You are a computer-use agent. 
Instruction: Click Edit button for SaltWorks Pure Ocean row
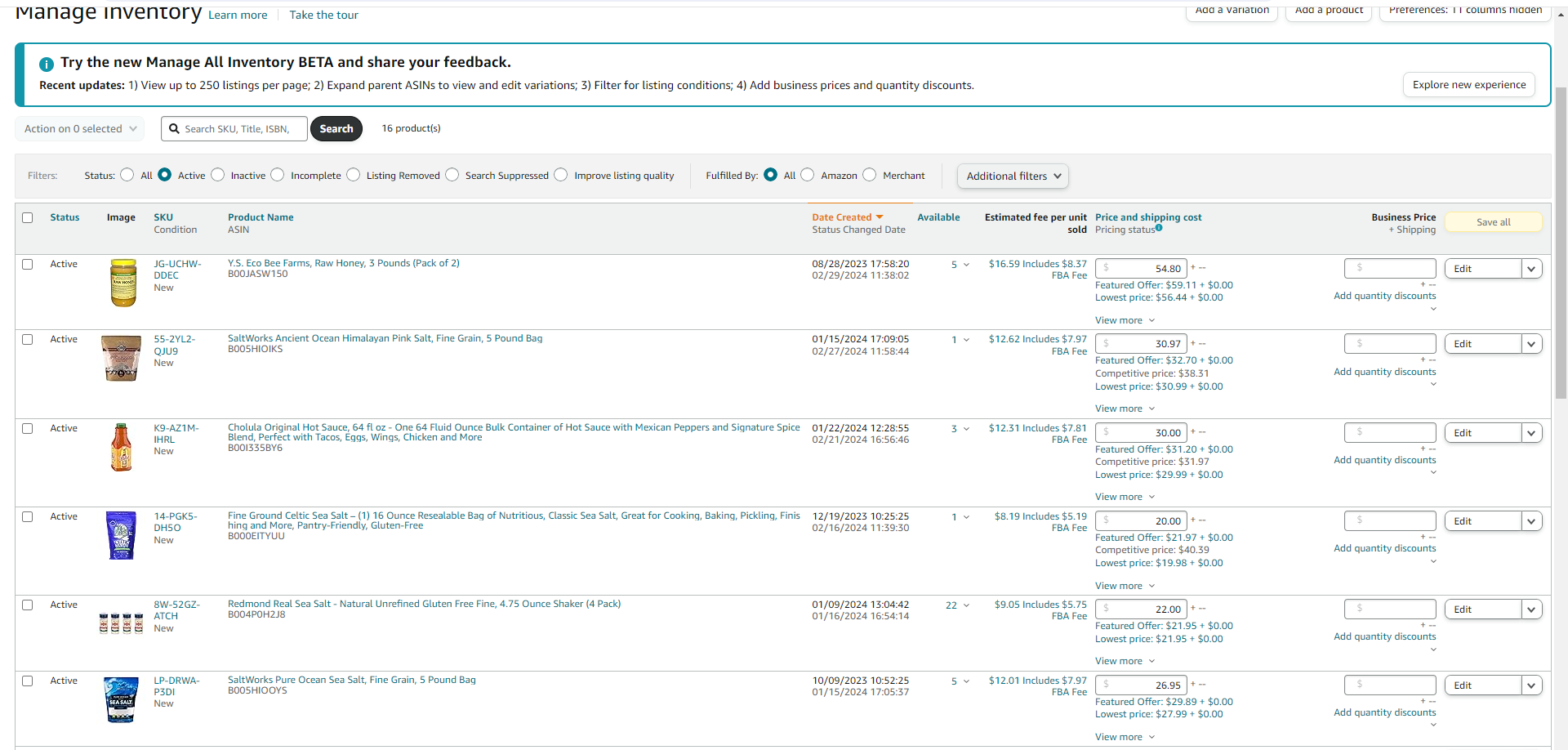point(1483,685)
